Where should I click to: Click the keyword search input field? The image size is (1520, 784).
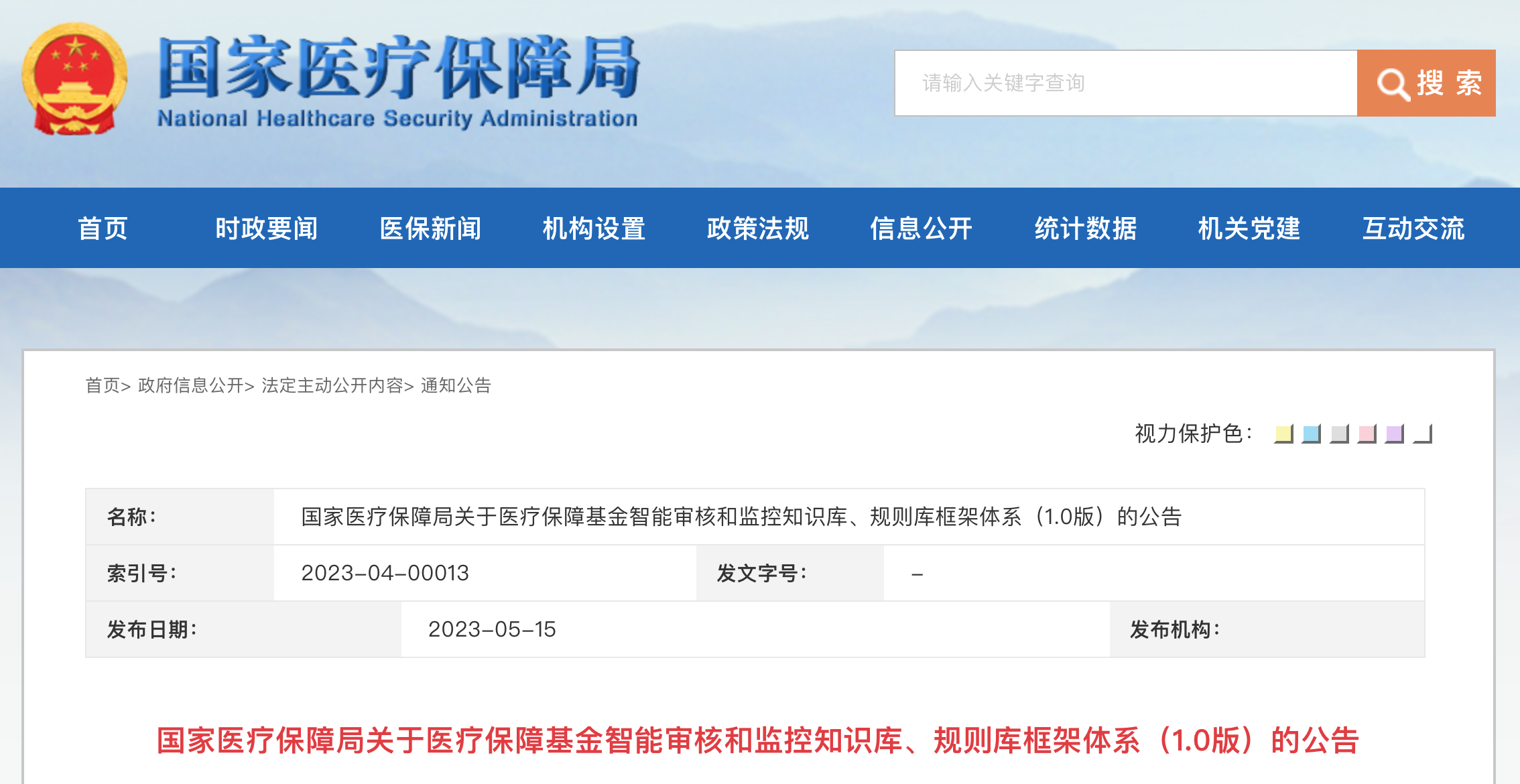coord(1126,83)
